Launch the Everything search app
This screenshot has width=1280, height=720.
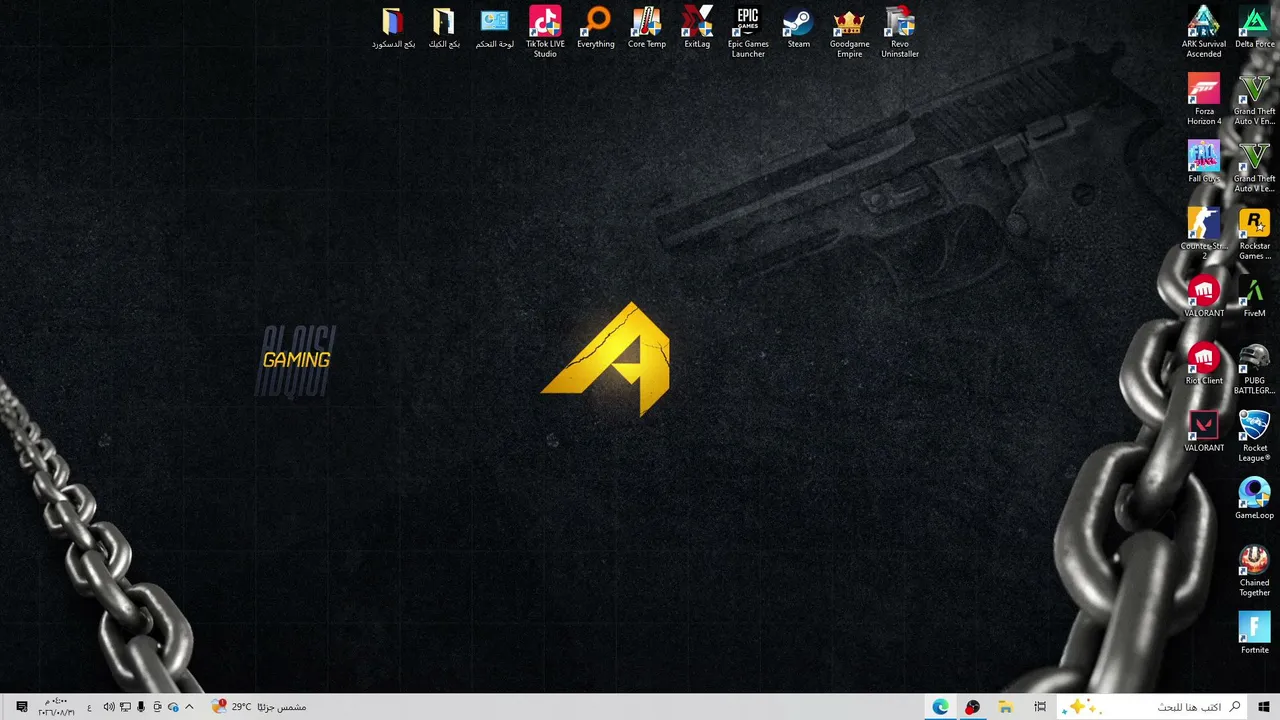(x=596, y=28)
